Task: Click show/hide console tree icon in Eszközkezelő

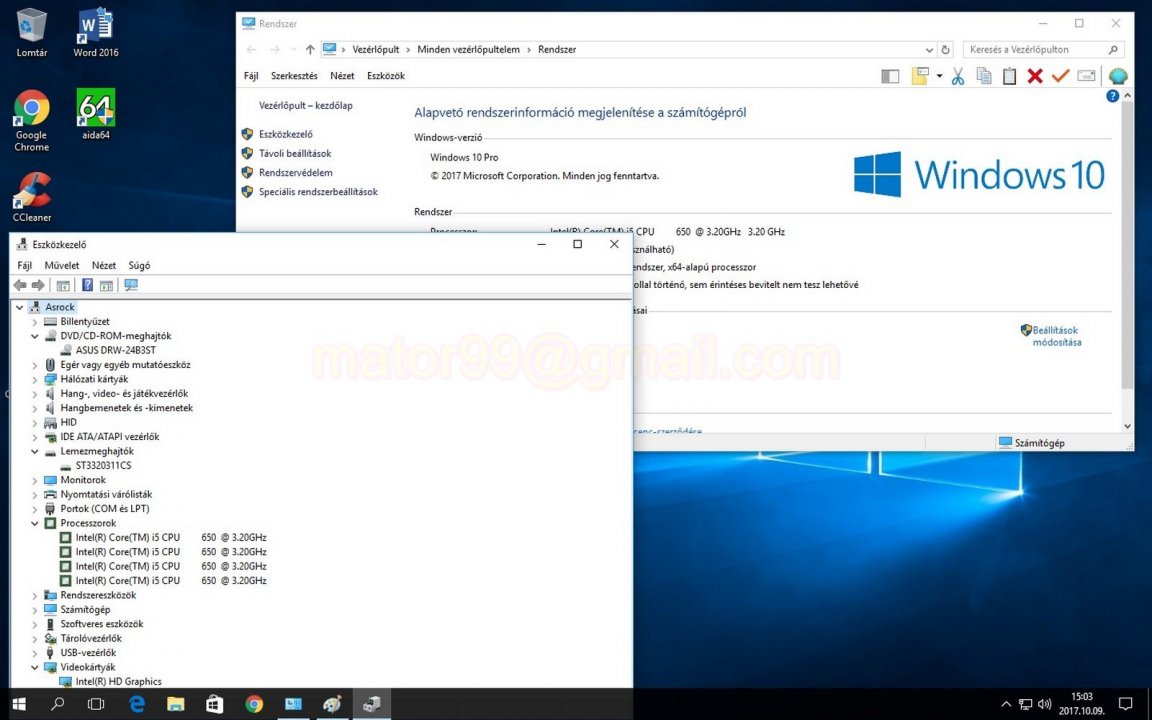Action: (x=63, y=285)
